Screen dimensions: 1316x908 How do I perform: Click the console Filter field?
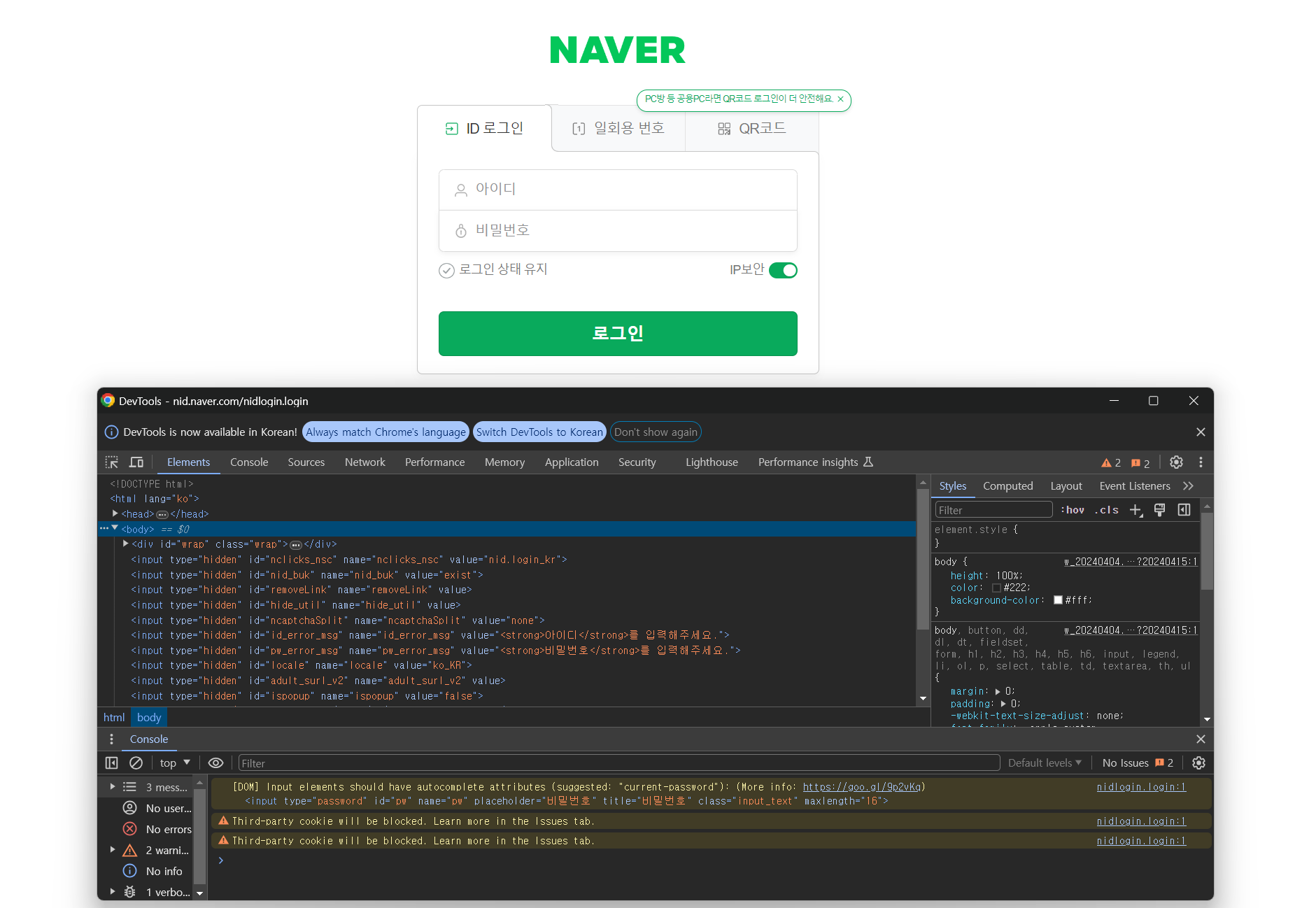(618, 763)
